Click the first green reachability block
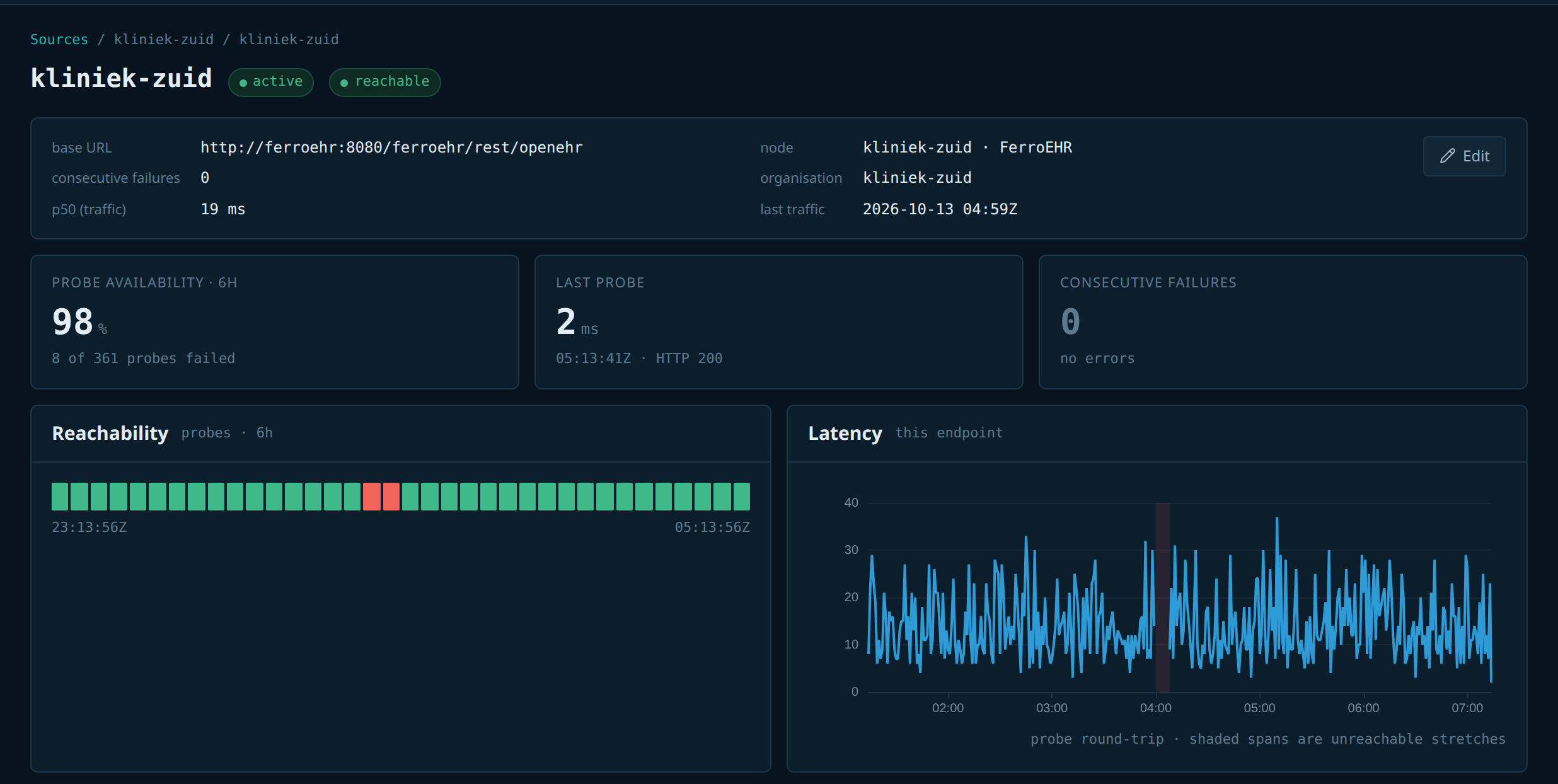 (x=60, y=497)
